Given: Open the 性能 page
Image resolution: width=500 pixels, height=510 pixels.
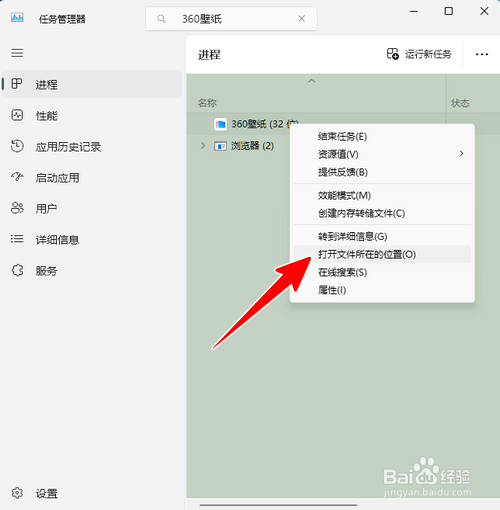Looking at the screenshot, I should [92, 115].
